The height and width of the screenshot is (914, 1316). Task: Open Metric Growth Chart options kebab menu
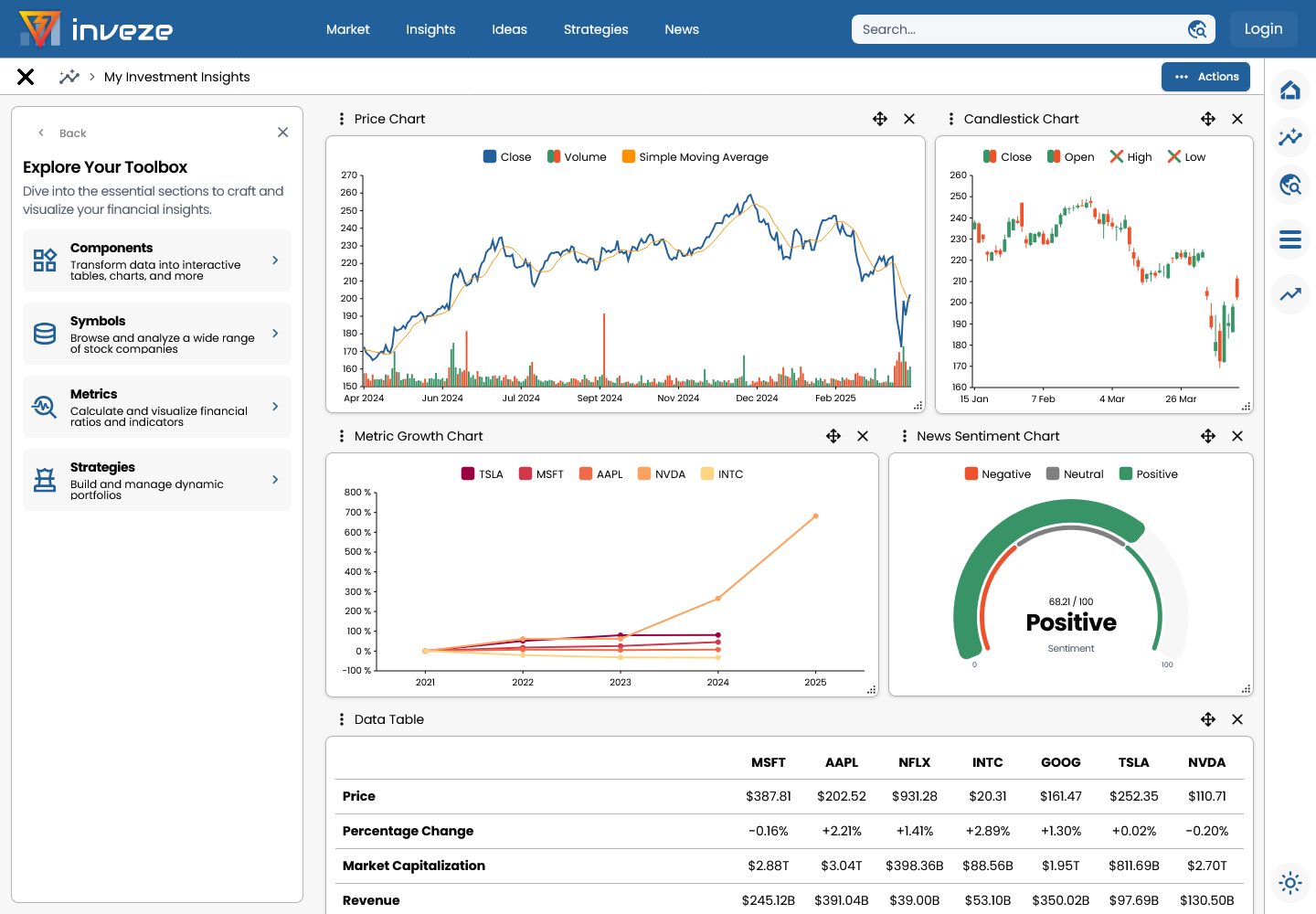point(342,436)
